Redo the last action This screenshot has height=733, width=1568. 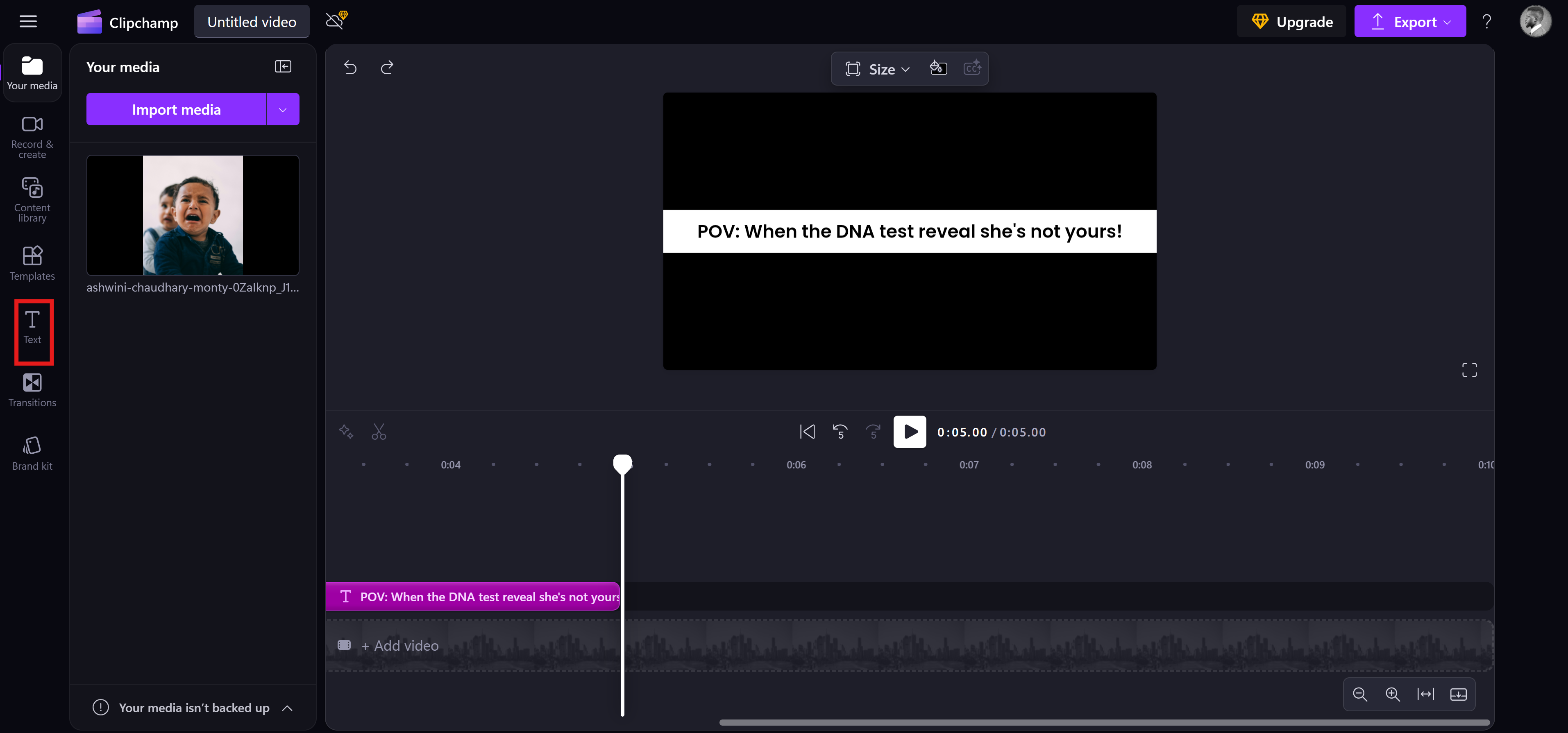point(387,67)
